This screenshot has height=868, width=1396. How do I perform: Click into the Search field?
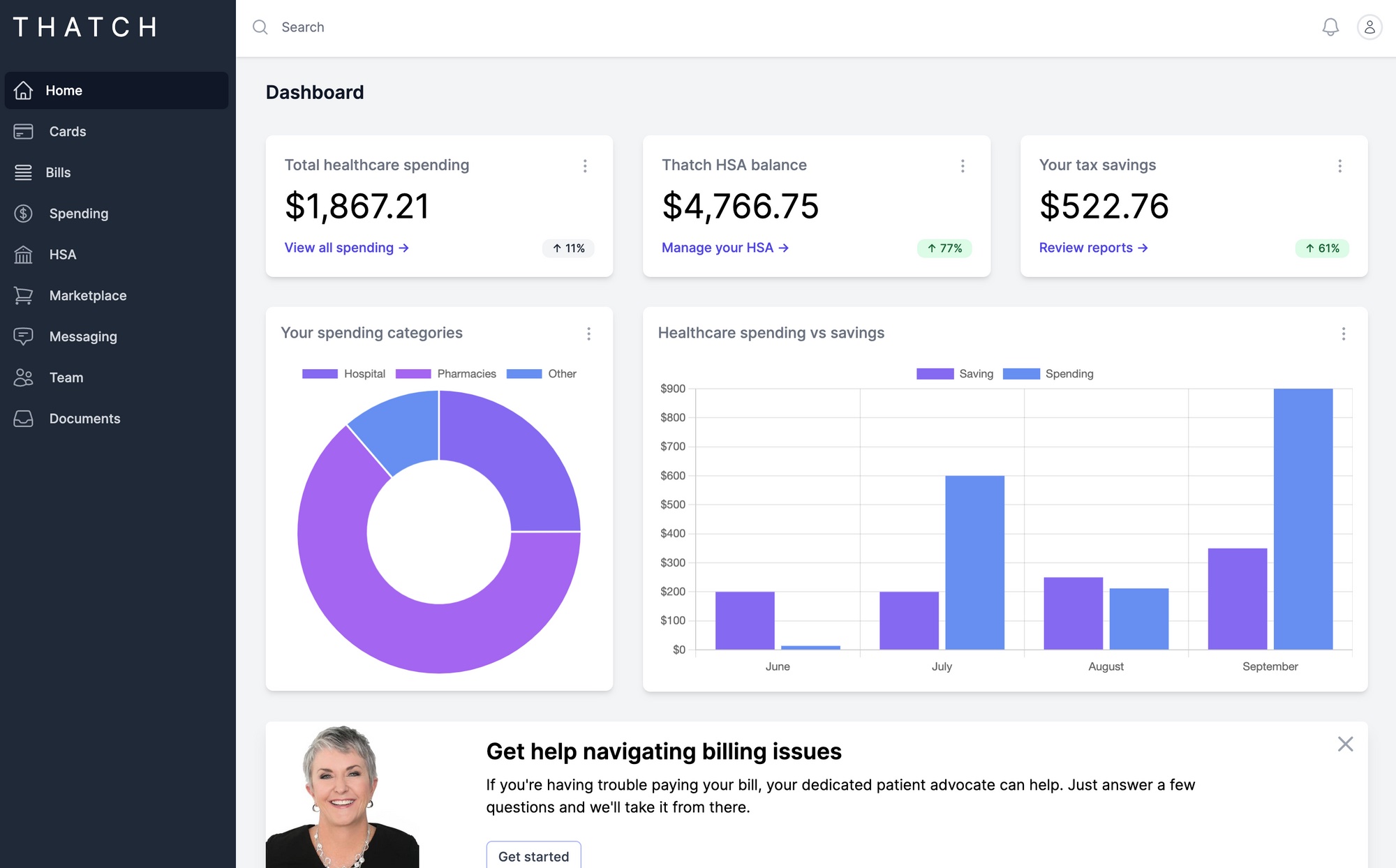[x=302, y=27]
